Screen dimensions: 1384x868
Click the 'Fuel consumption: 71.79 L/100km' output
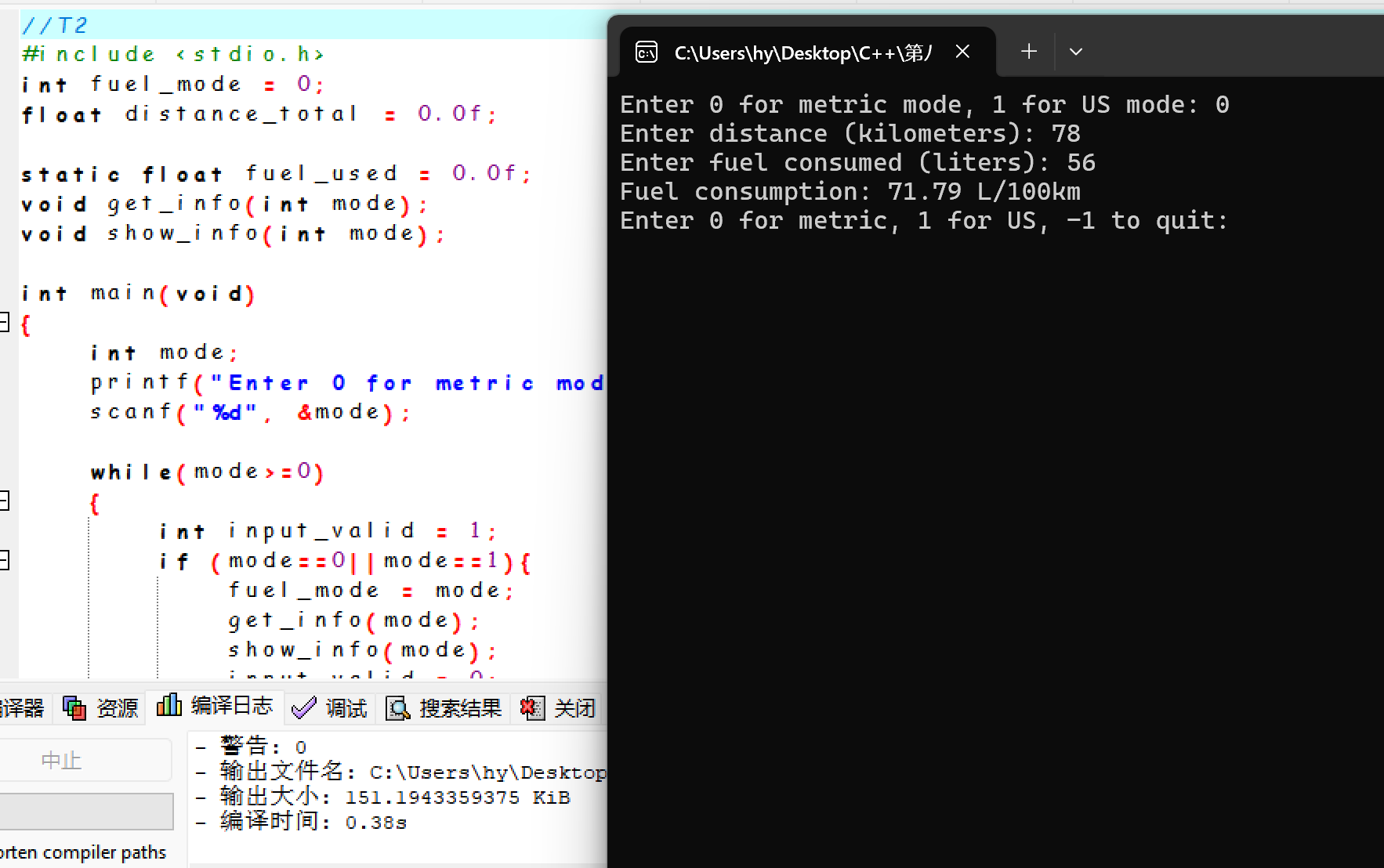tap(850, 191)
